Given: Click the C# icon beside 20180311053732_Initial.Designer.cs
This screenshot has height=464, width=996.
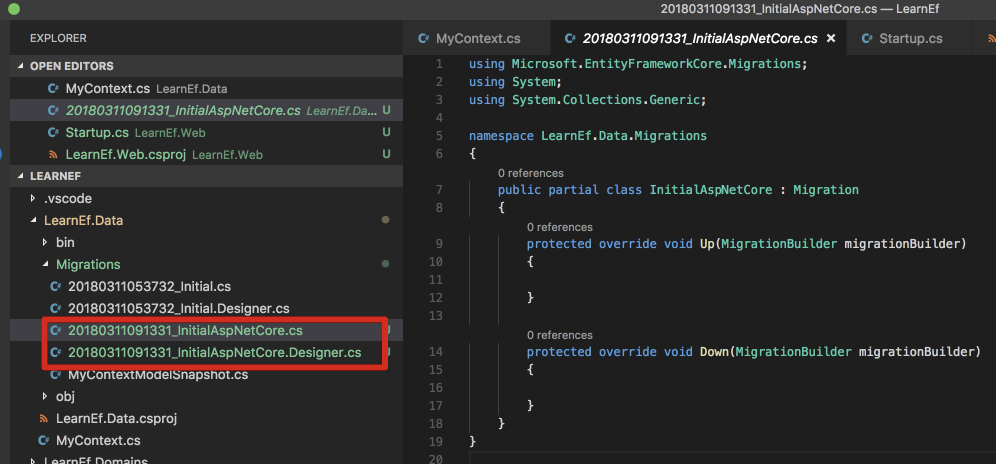Looking at the screenshot, I should coord(55,308).
